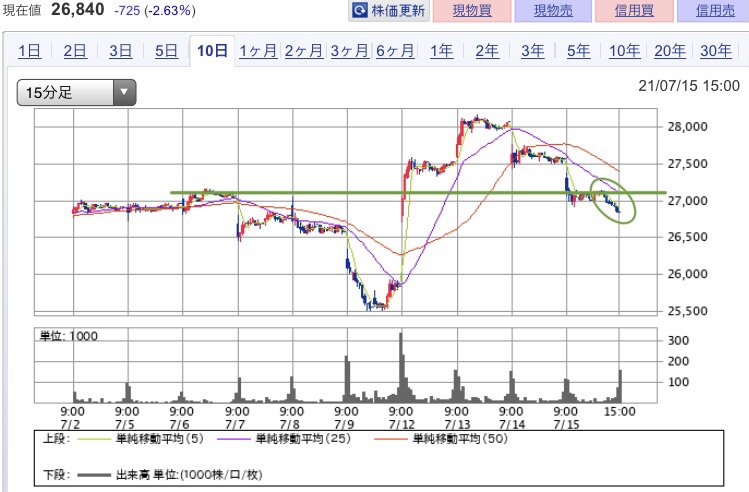Click the 単純移動平均(25) legend entry

pos(284,439)
